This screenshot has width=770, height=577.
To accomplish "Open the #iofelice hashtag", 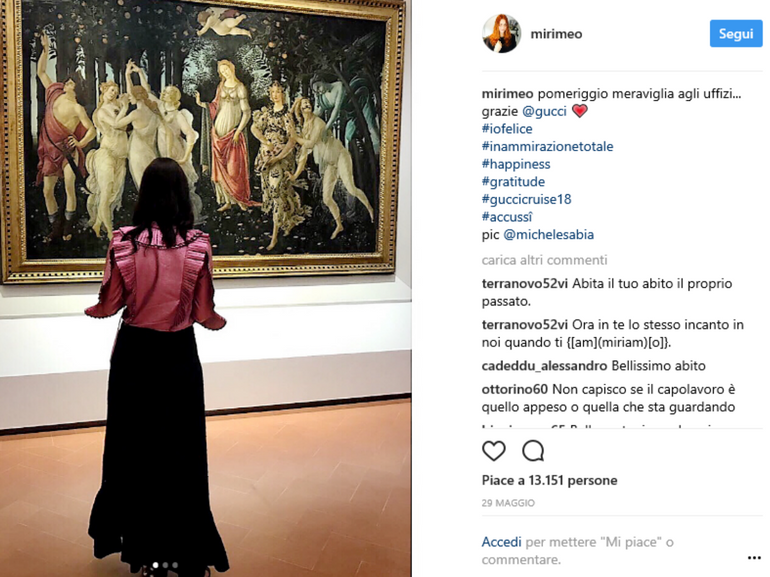I will coord(507,129).
